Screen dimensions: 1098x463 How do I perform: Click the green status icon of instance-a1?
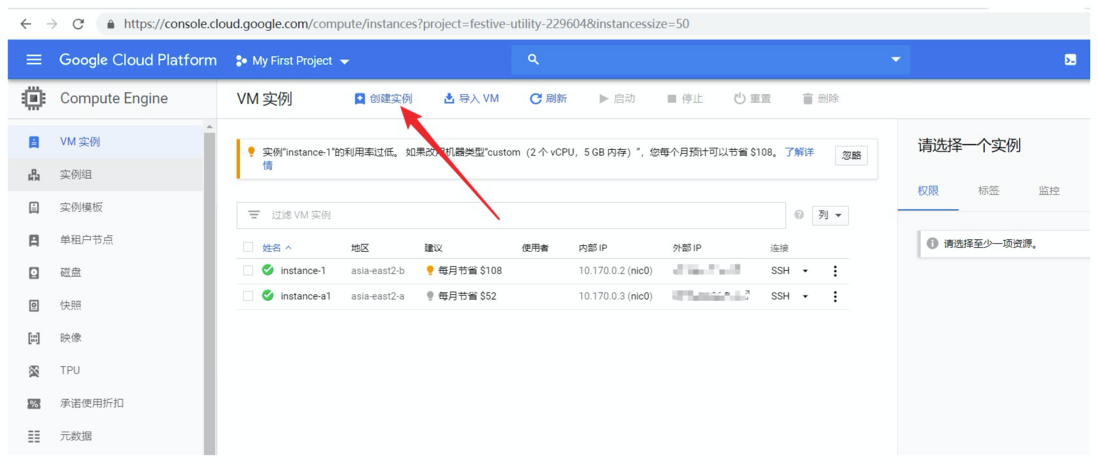point(267,296)
